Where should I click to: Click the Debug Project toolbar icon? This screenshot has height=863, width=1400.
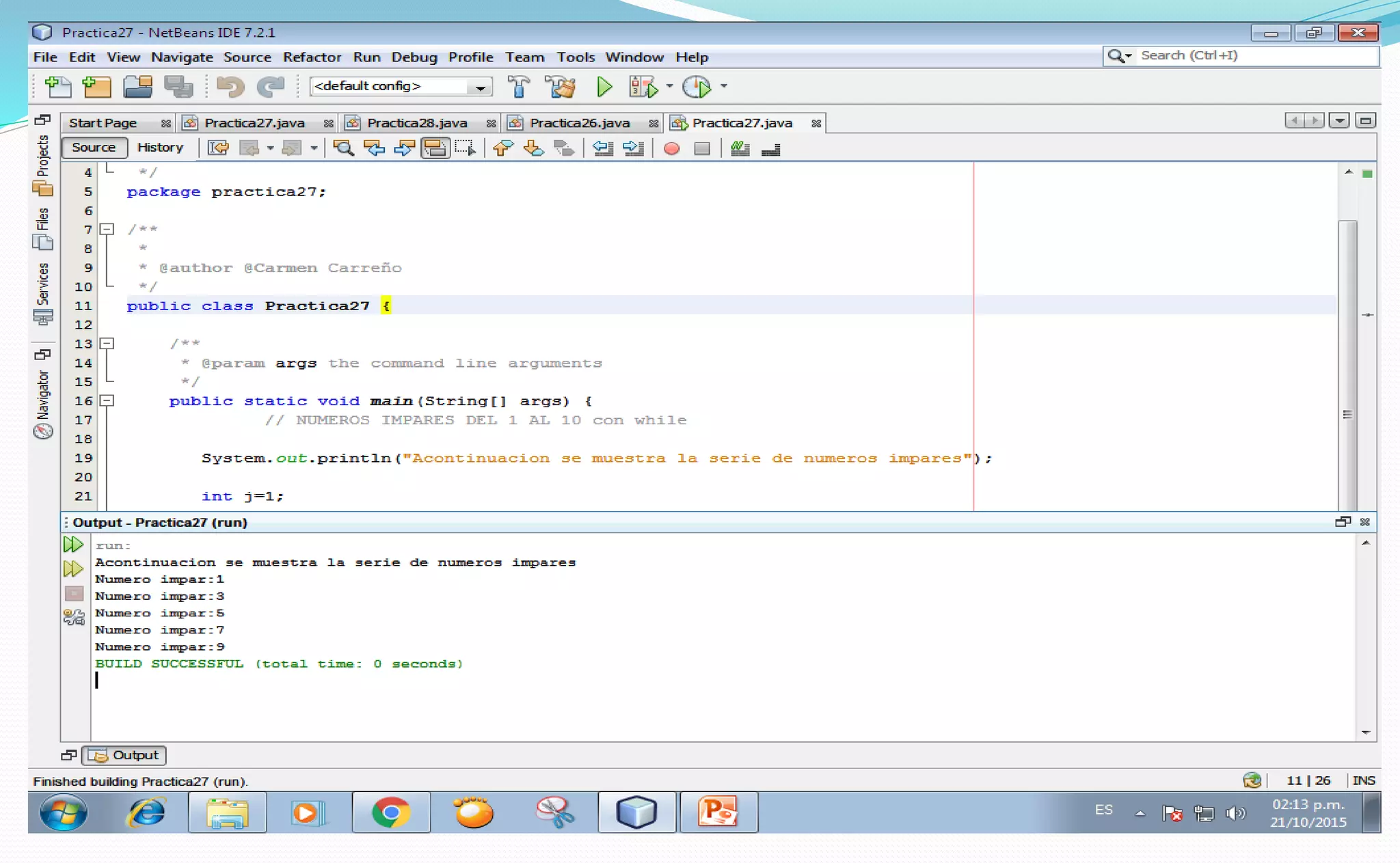pyautogui.click(x=643, y=87)
